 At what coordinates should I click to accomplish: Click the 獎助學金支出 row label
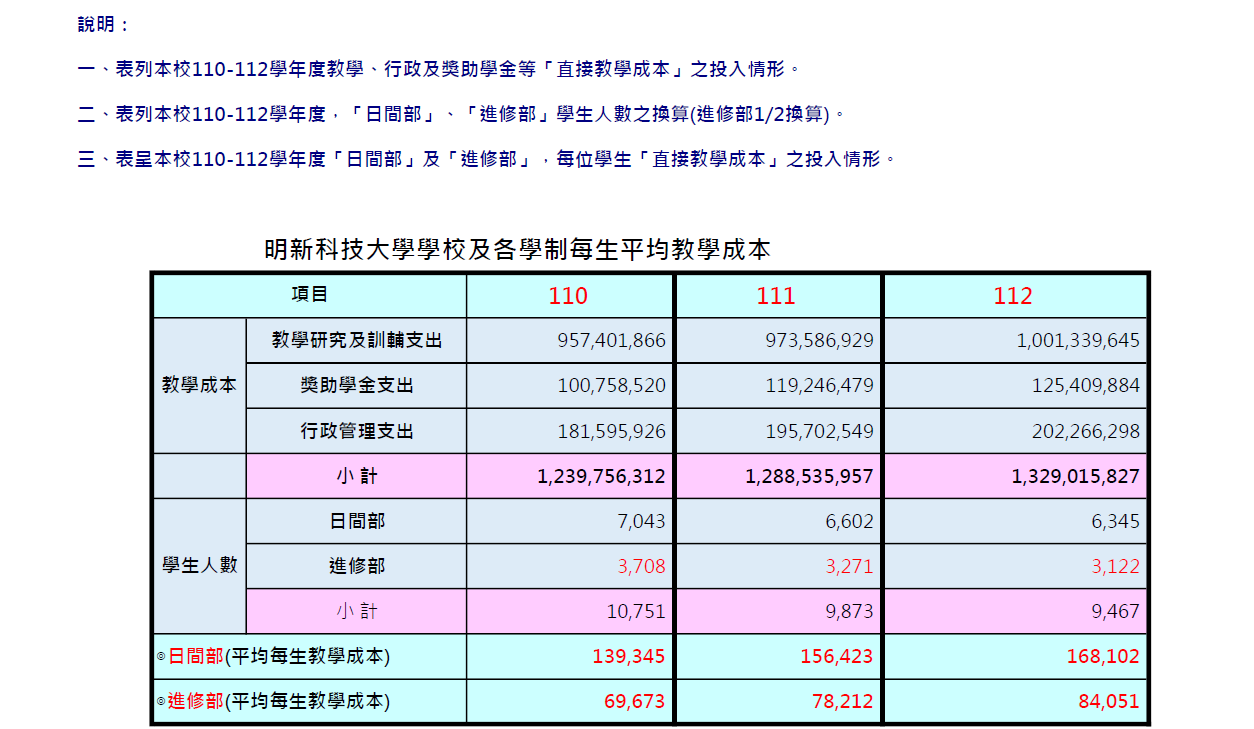click(357, 385)
